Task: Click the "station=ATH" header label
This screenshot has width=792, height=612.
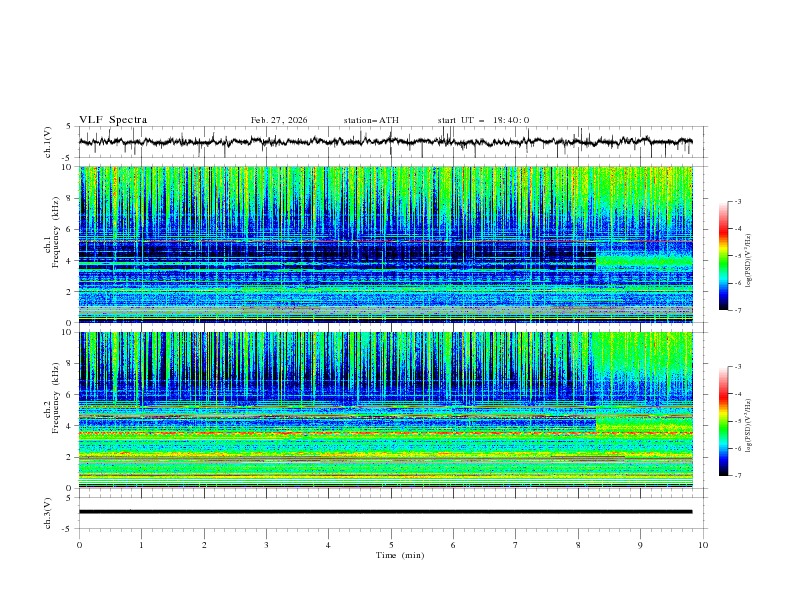Action: [371, 120]
